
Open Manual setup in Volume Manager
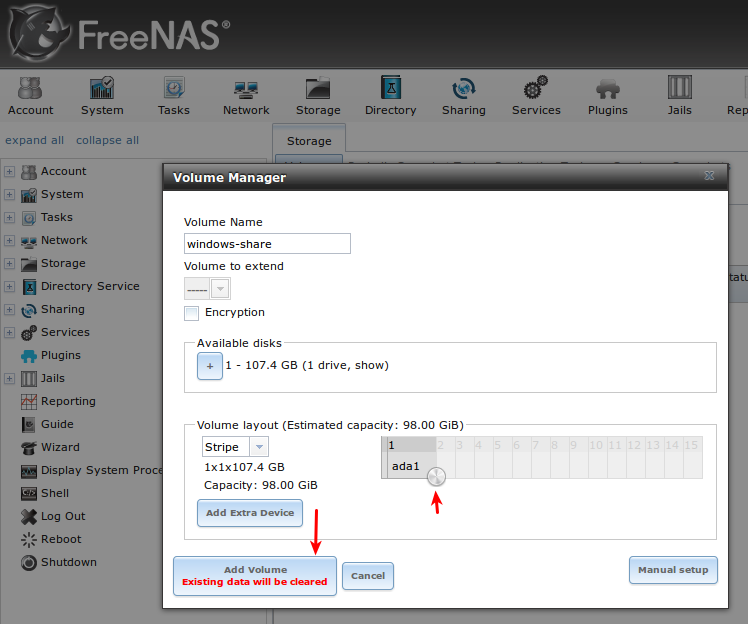[673, 570]
